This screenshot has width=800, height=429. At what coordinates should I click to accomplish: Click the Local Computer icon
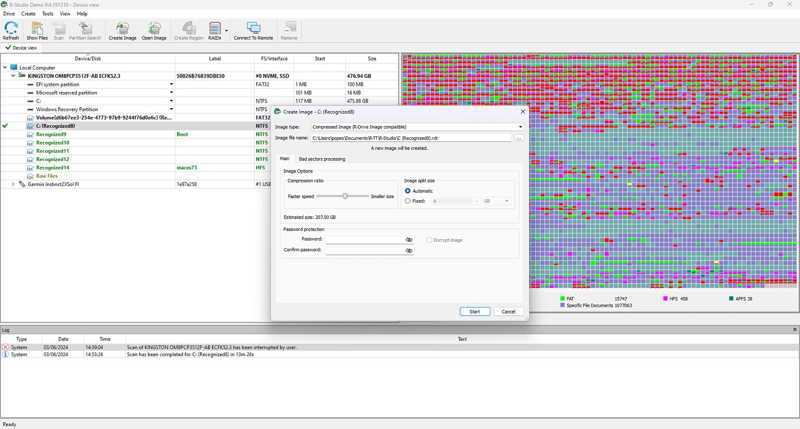[14, 67]
